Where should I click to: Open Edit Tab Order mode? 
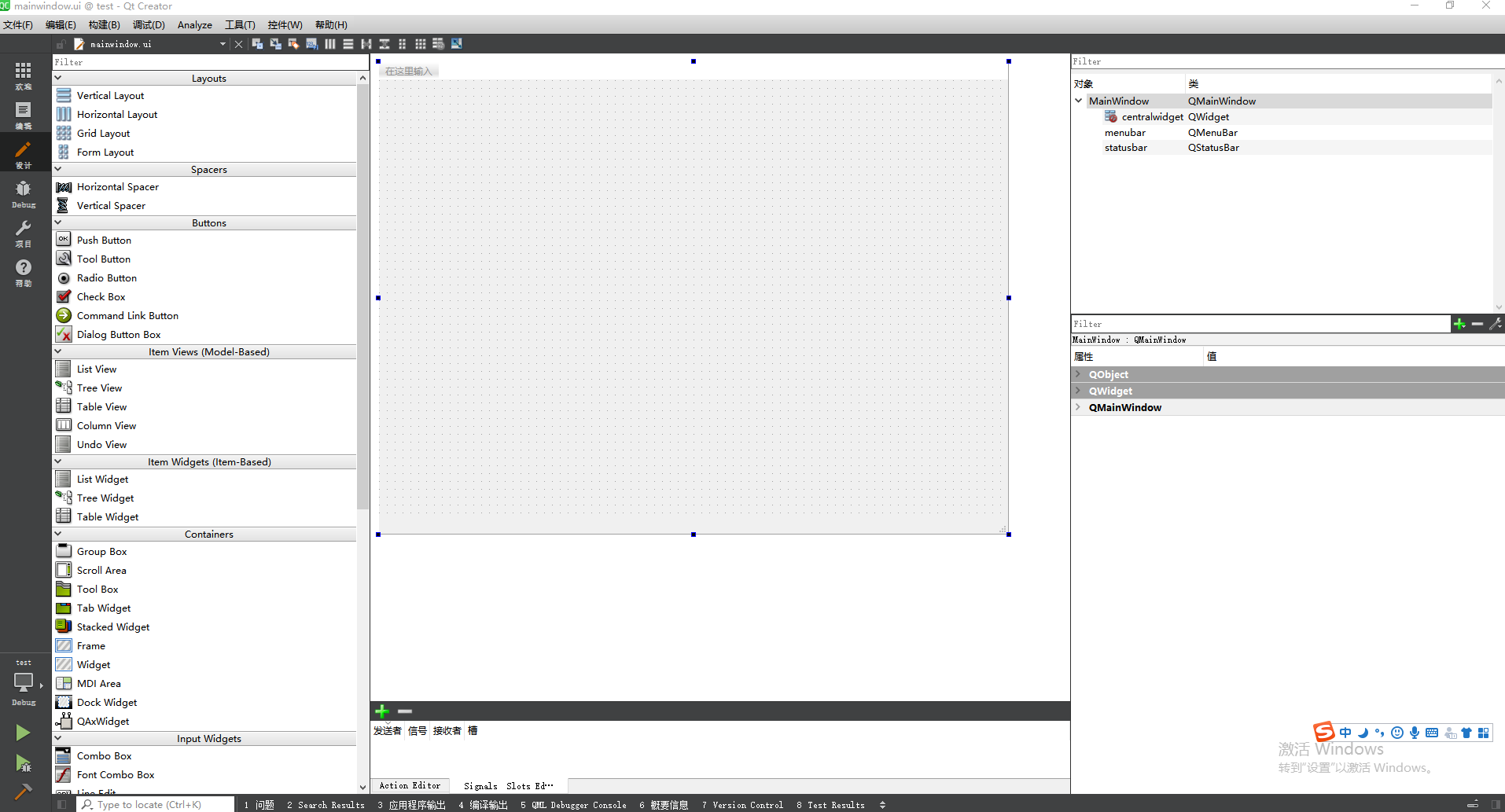point(311,43)
